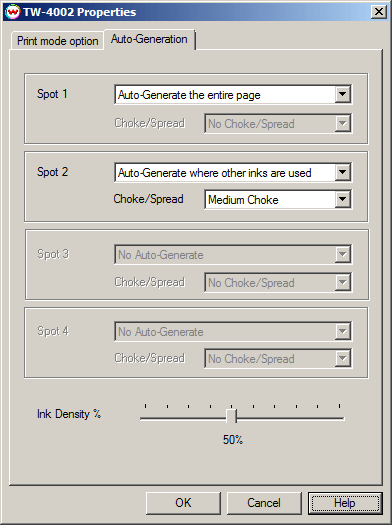Close the TW-4002 Properties dialog
392x525 pixels.
[x=379, y=12]
